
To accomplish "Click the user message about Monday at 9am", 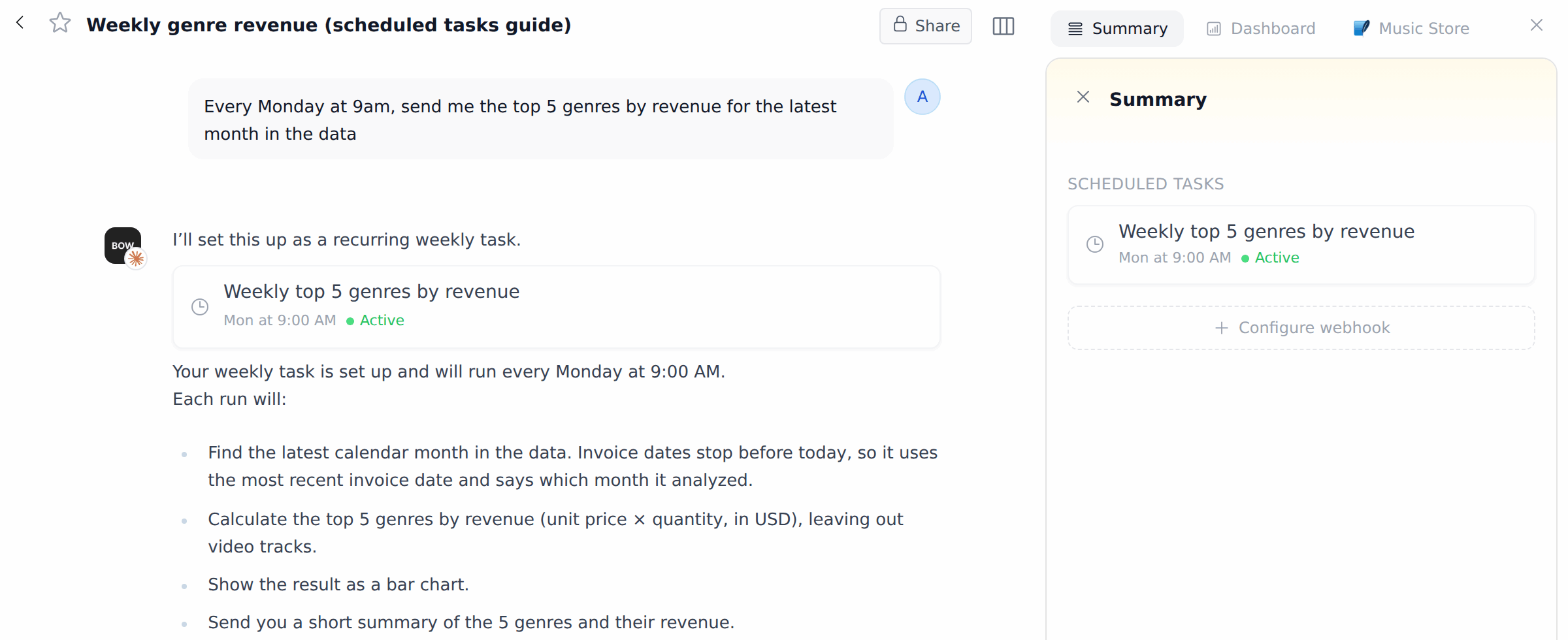I will (x=540, y=120).
